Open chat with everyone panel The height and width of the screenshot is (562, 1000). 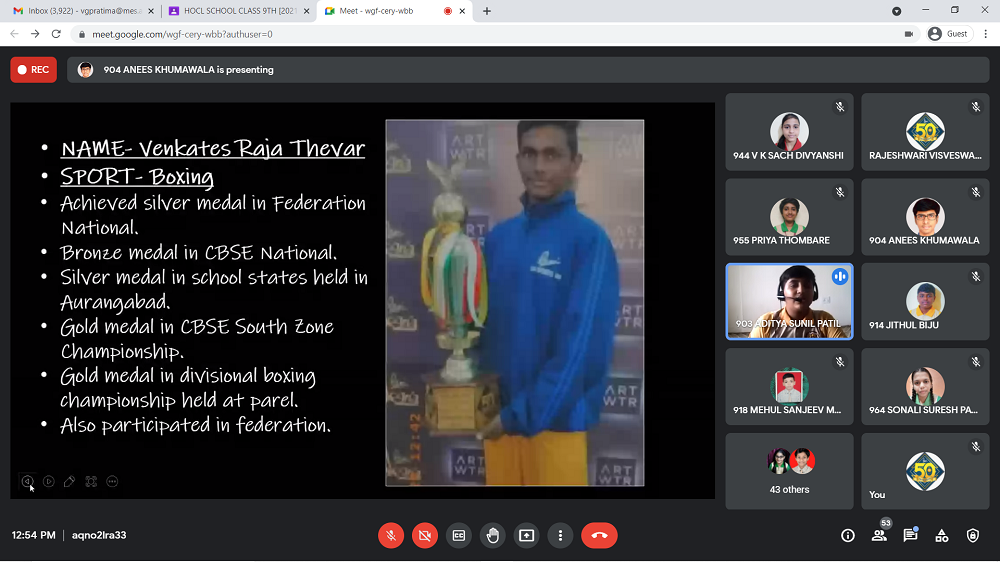pos(910,536)
